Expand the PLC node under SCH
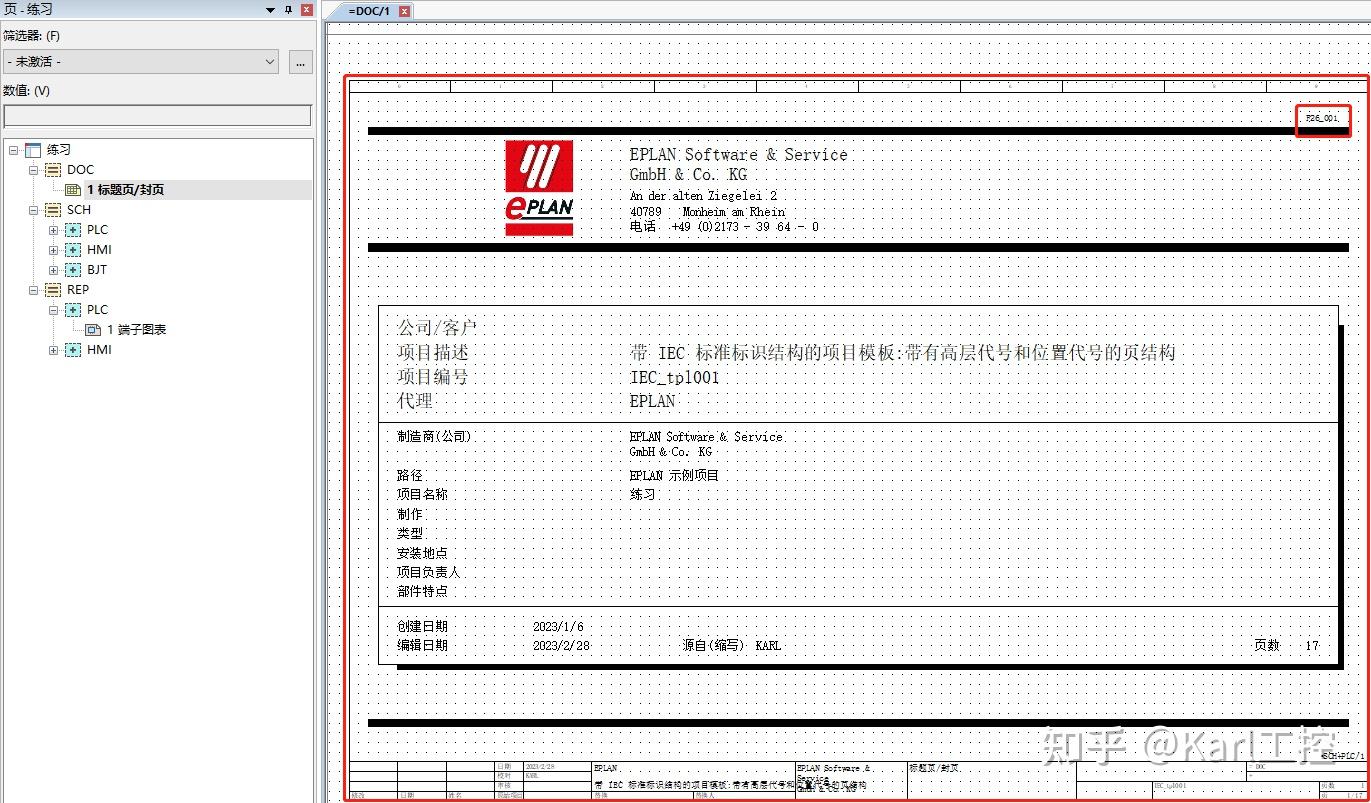The image size is (1371, 803). click(54, 230)
